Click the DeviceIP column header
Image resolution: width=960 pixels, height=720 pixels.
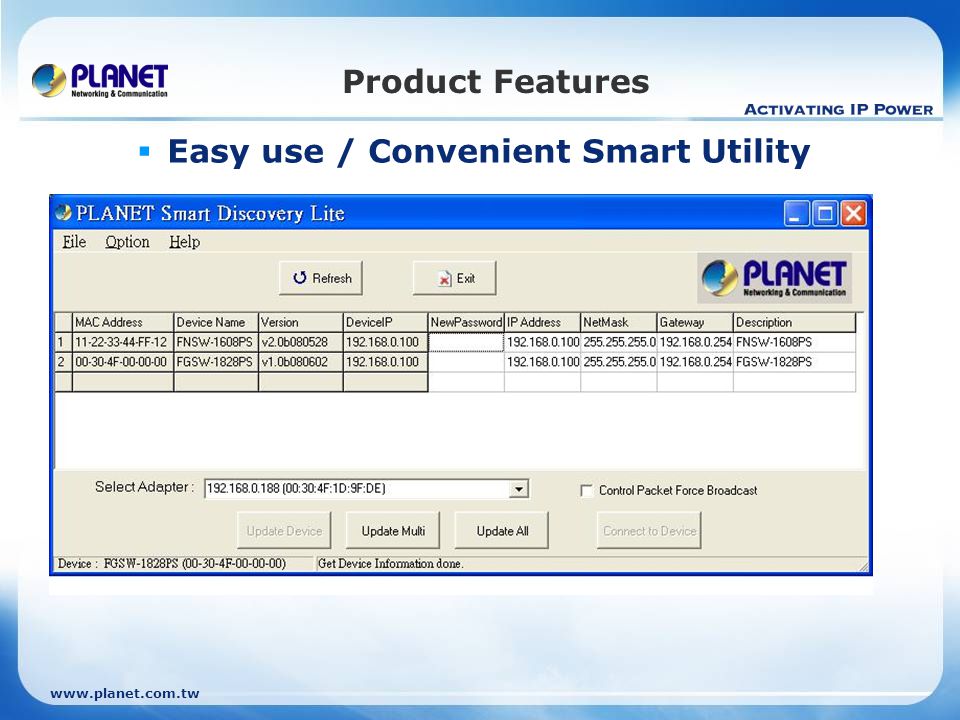(385, 322)
